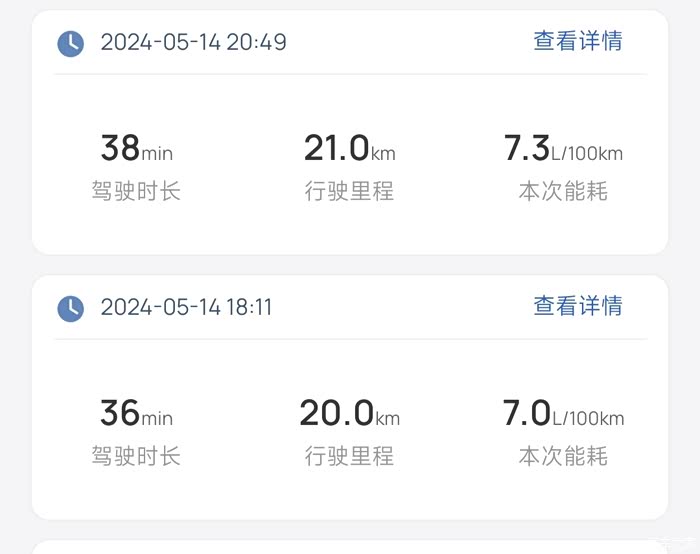Select the 2024-05-14 20:49 timestamp
700x554 pixels.
(x=193, y=42)
